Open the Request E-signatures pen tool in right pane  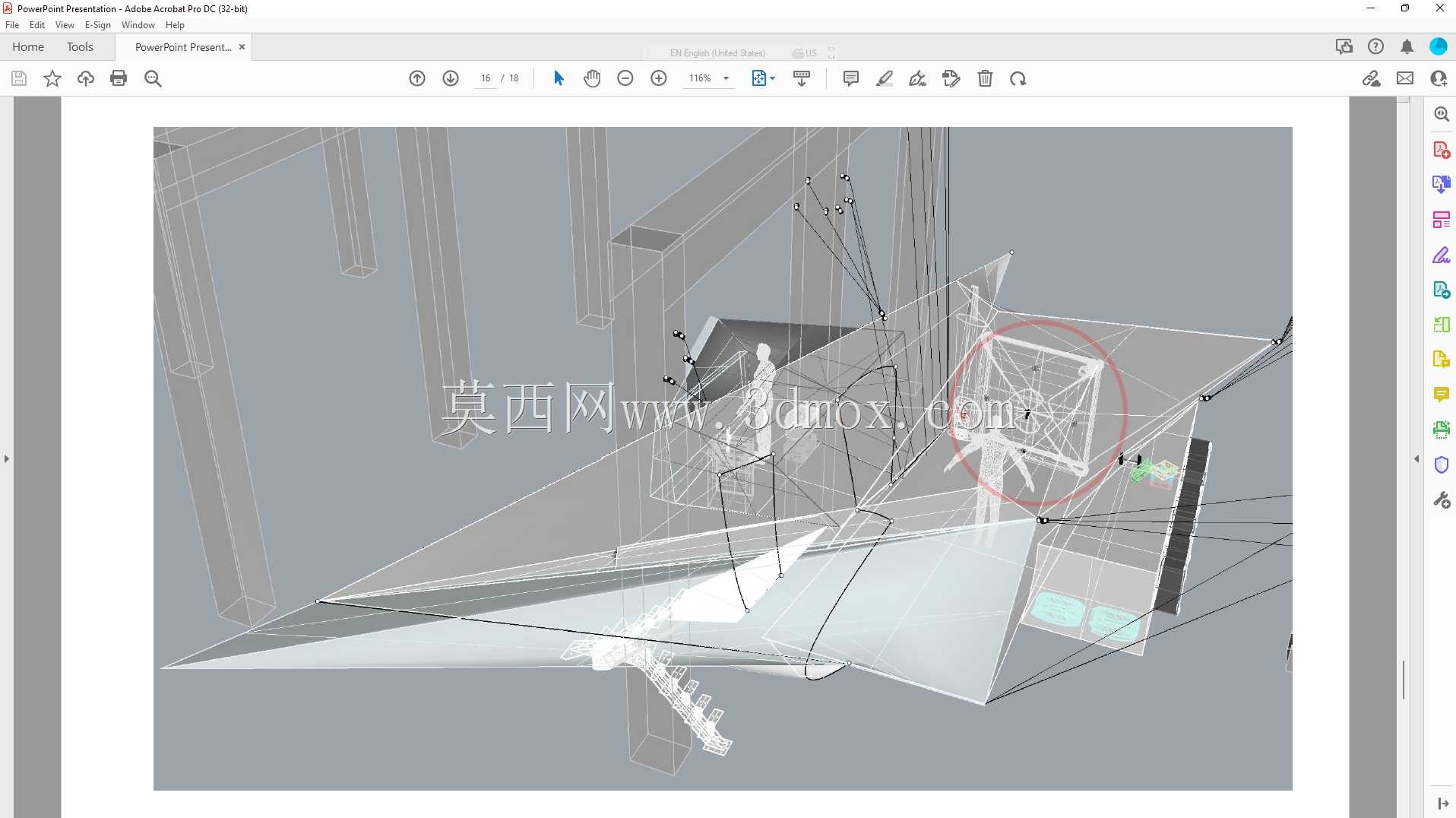click(1442, 255)
